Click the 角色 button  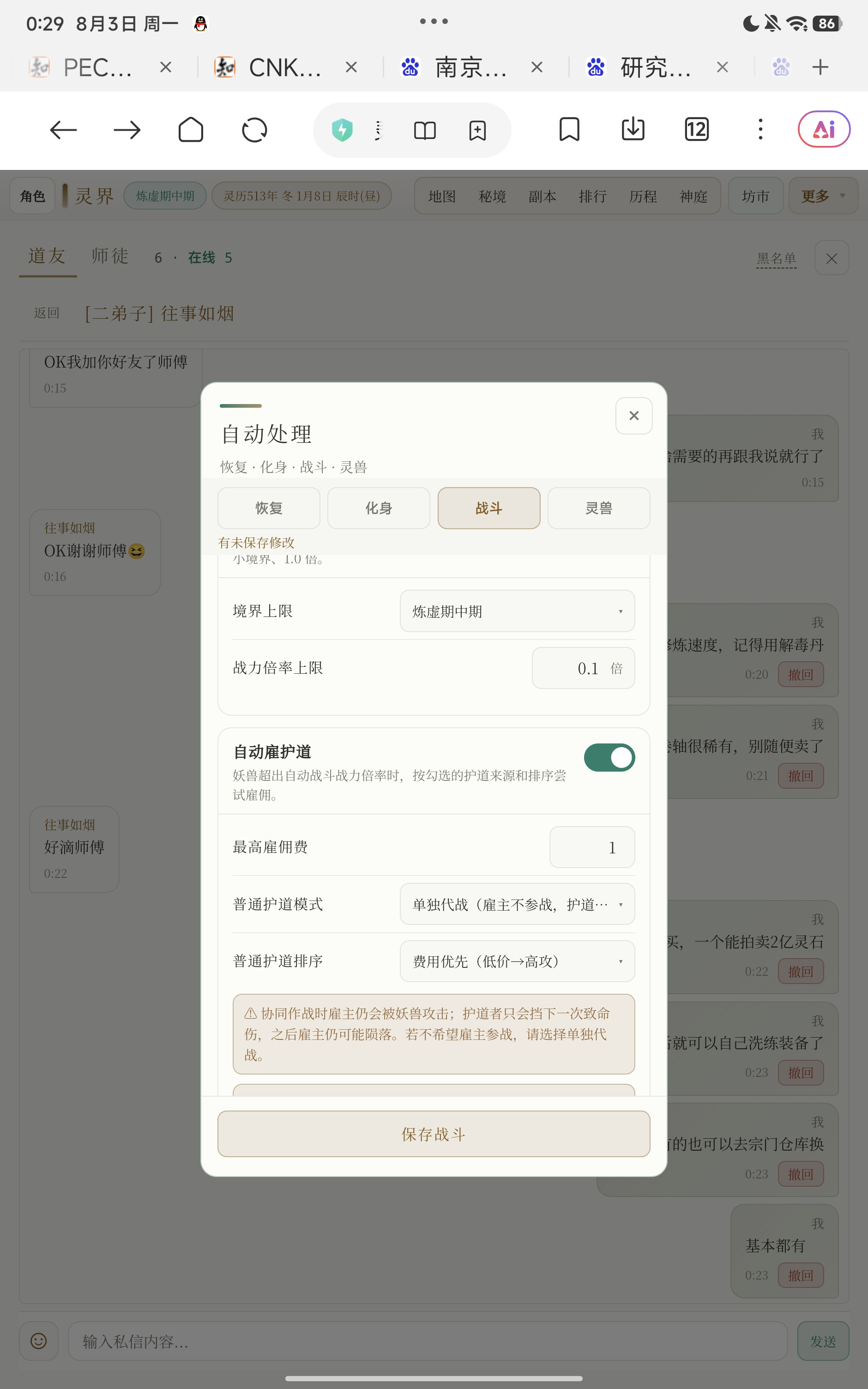33,196
